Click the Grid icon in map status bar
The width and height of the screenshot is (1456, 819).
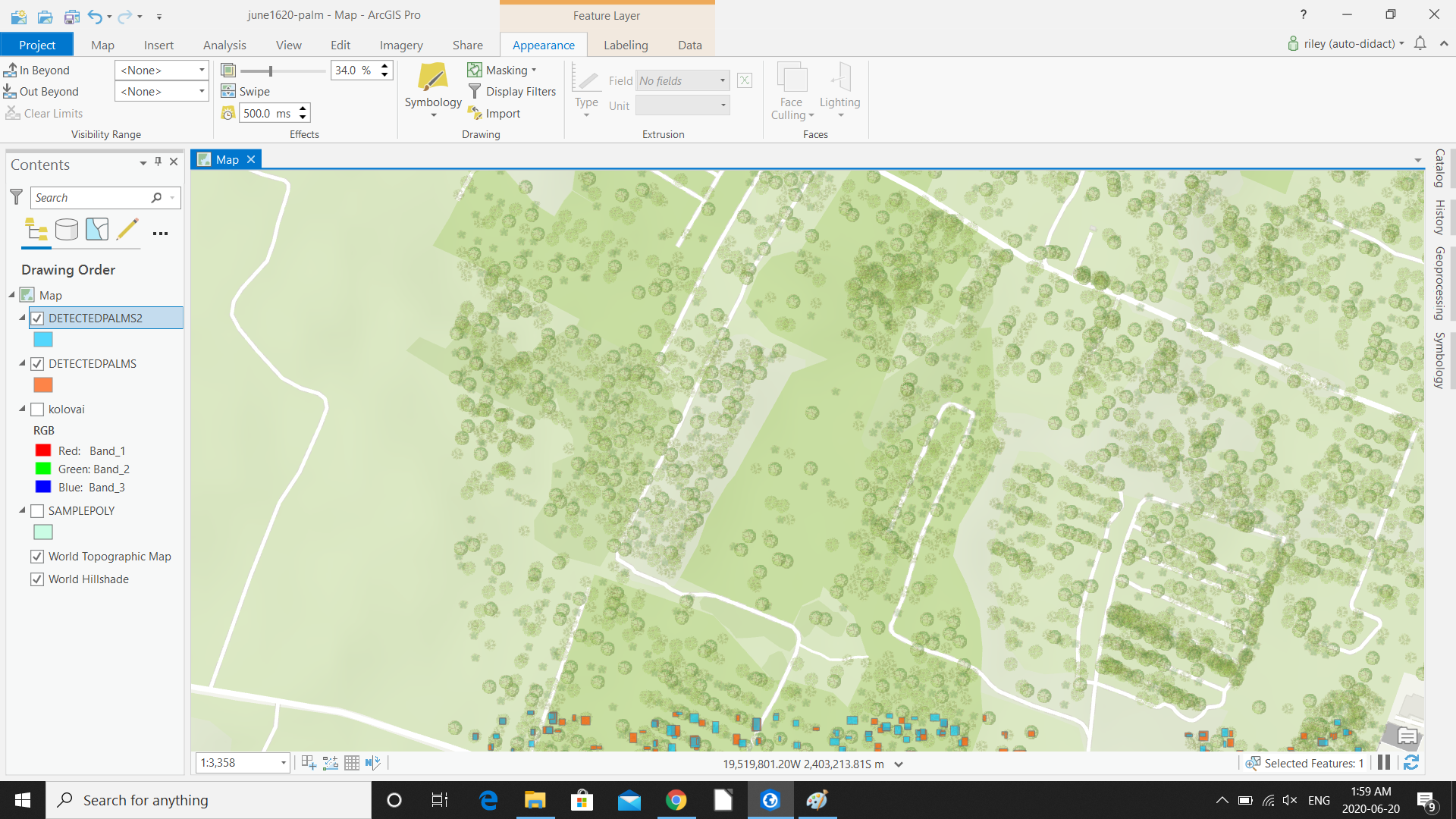click(352, 763)
